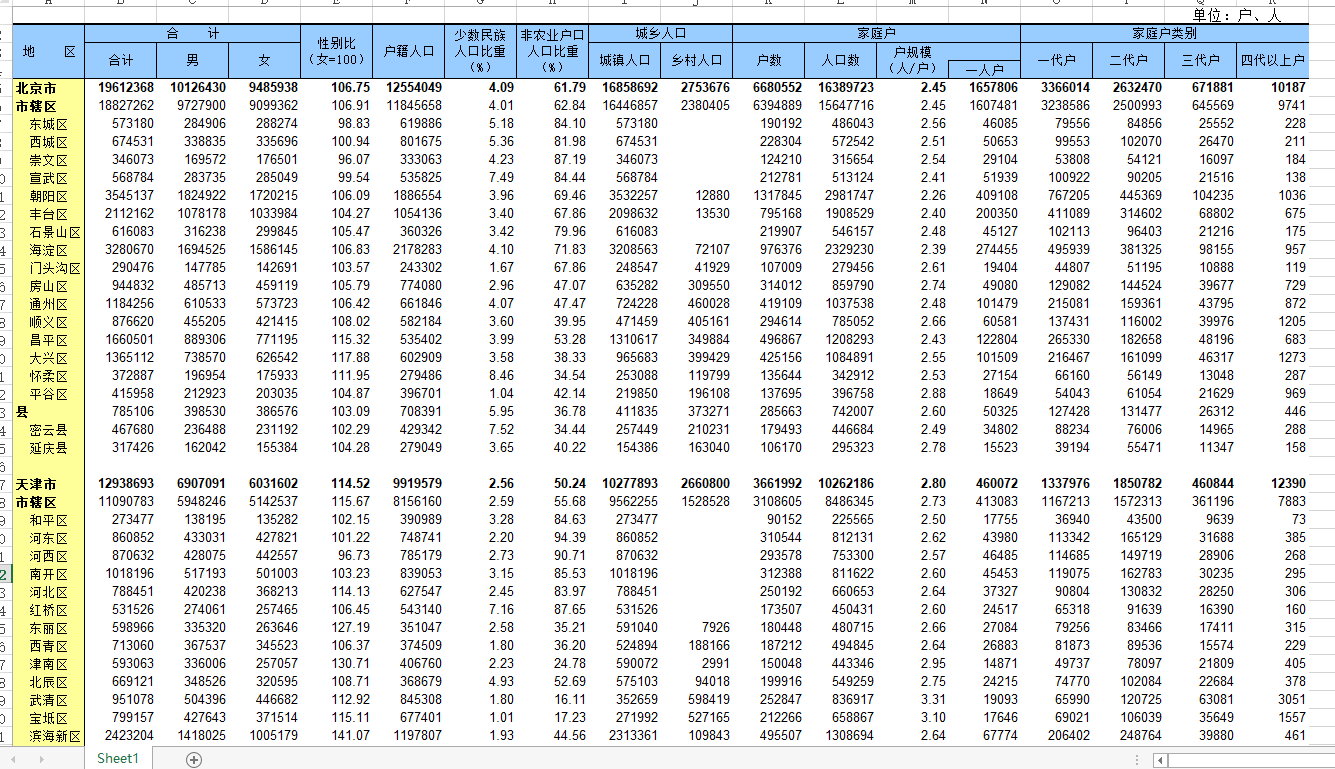Image resolution: width=1335 pixels, height=769 pixels.
Task: Click the 怀柔区 row label
Action: [x=48, y=376]
